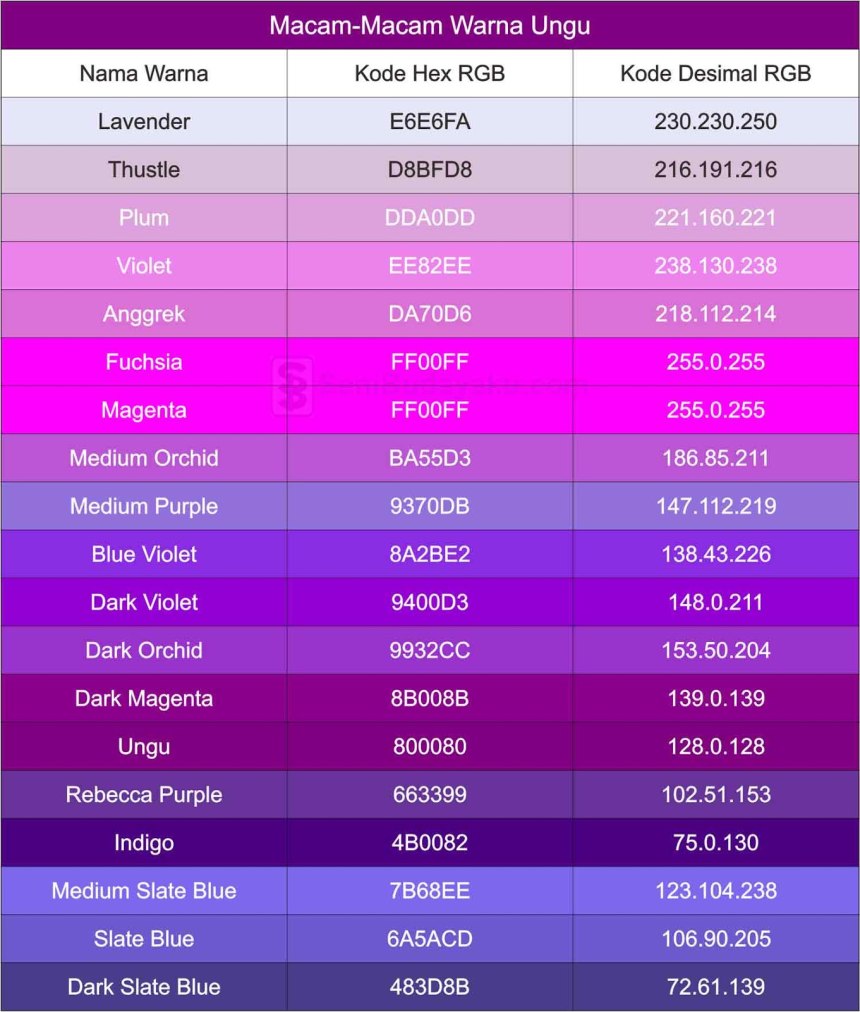Select the Dark Orchid hex 9932CC
860x1012 pixels.
coord(429,651)
